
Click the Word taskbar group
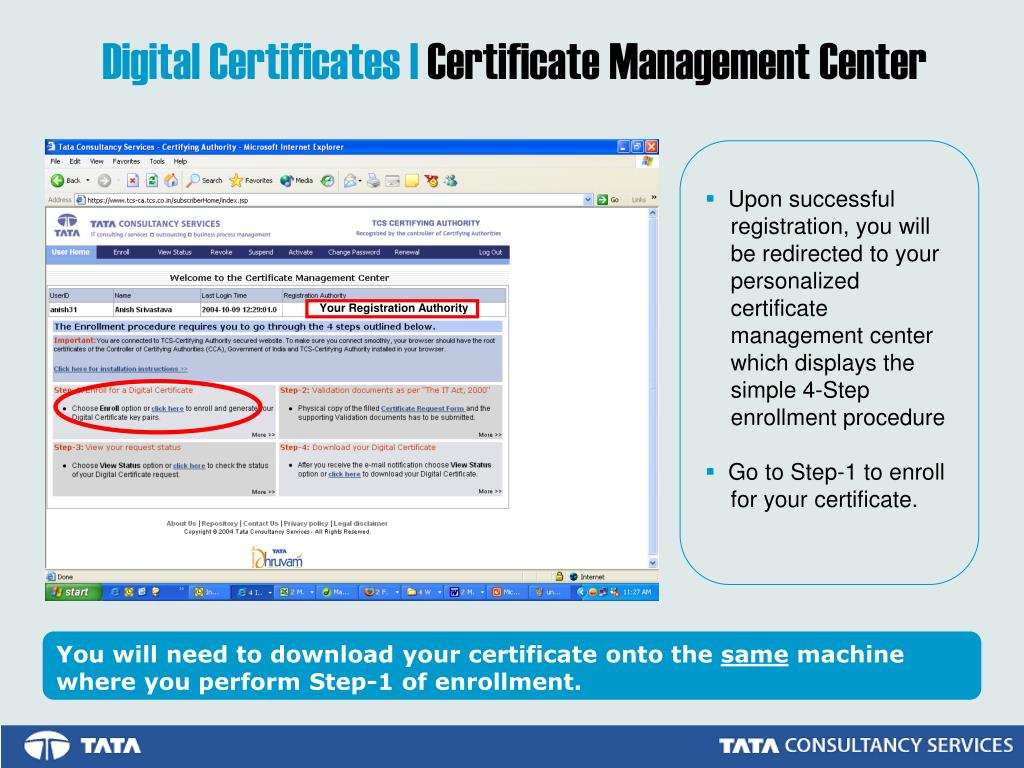point(466,592)
